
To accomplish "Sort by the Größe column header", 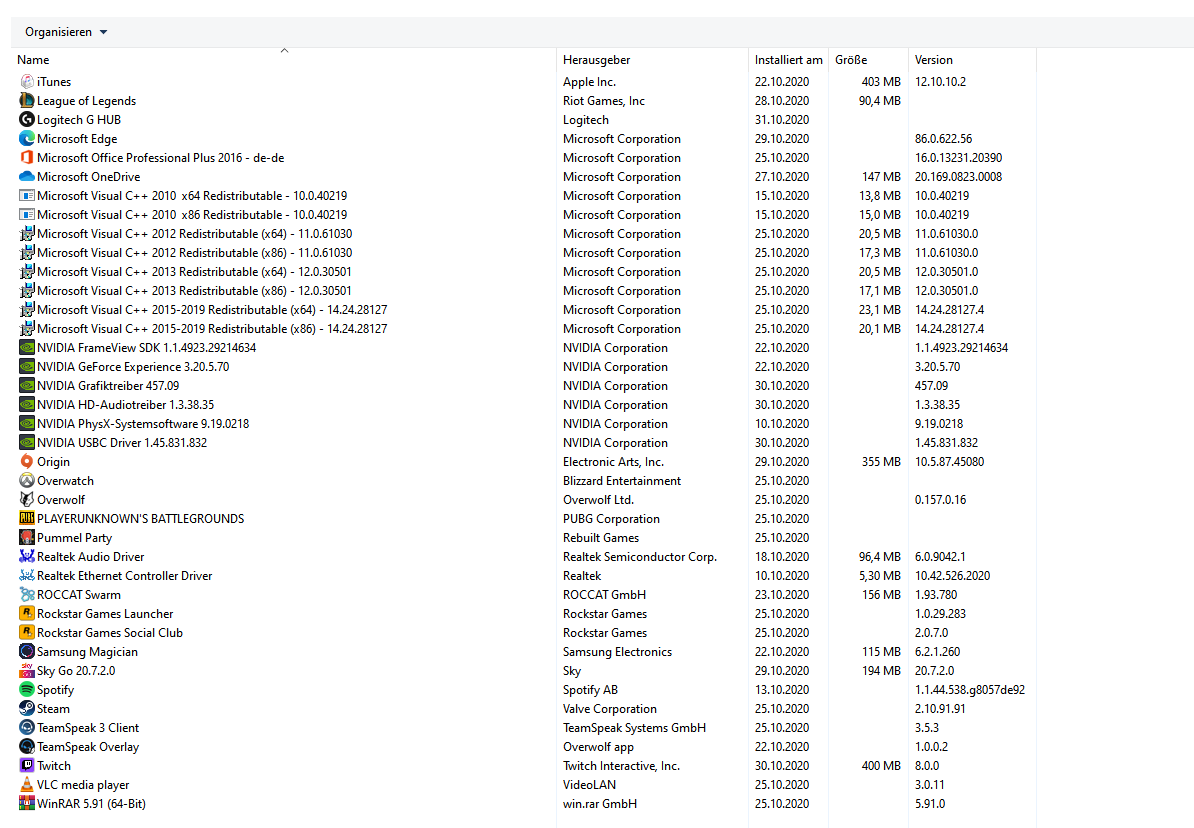I will [851, 59].
